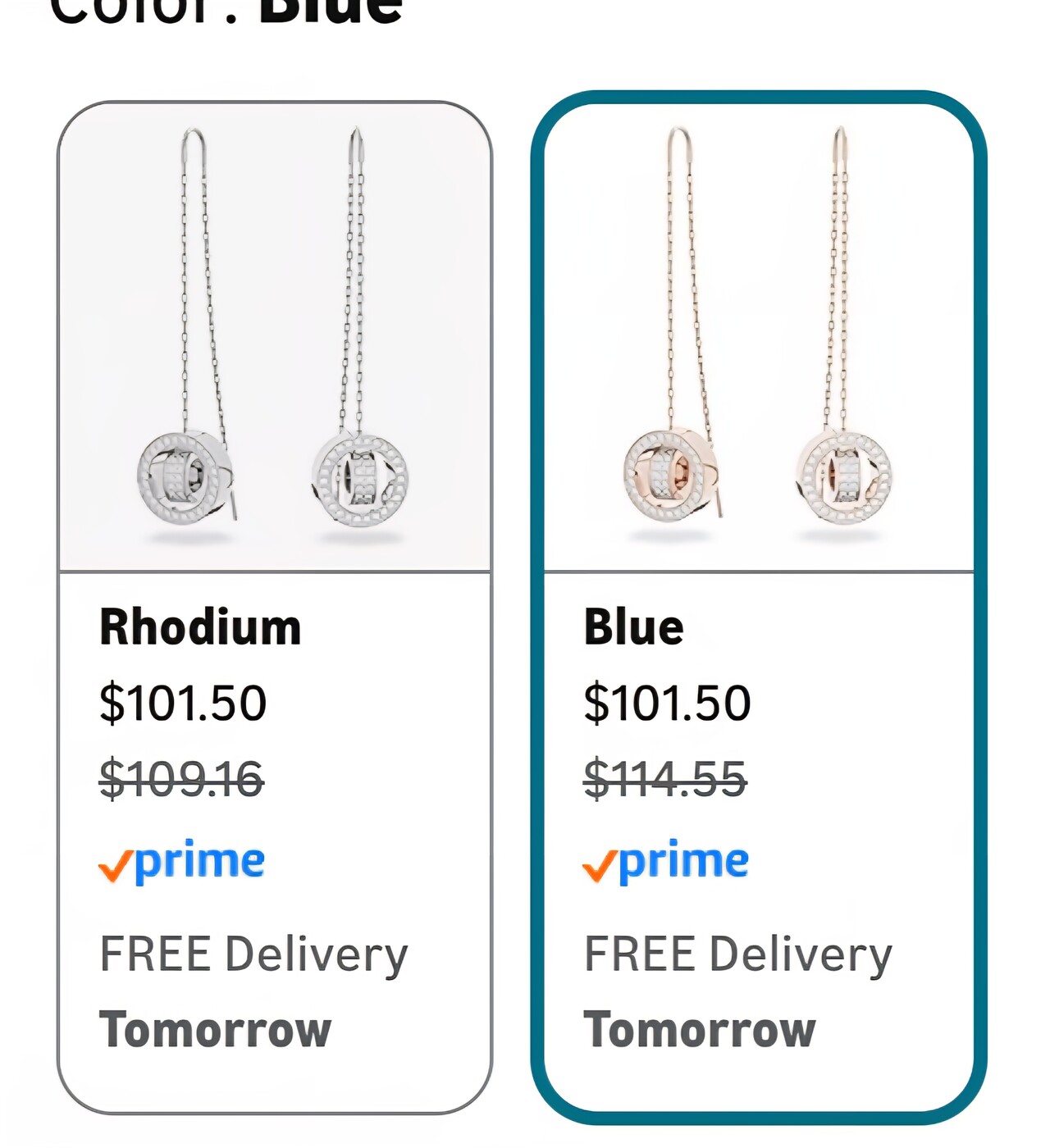
Task: Click the left rose-gold earring in Blue image
Action: [x=669, y=476]
